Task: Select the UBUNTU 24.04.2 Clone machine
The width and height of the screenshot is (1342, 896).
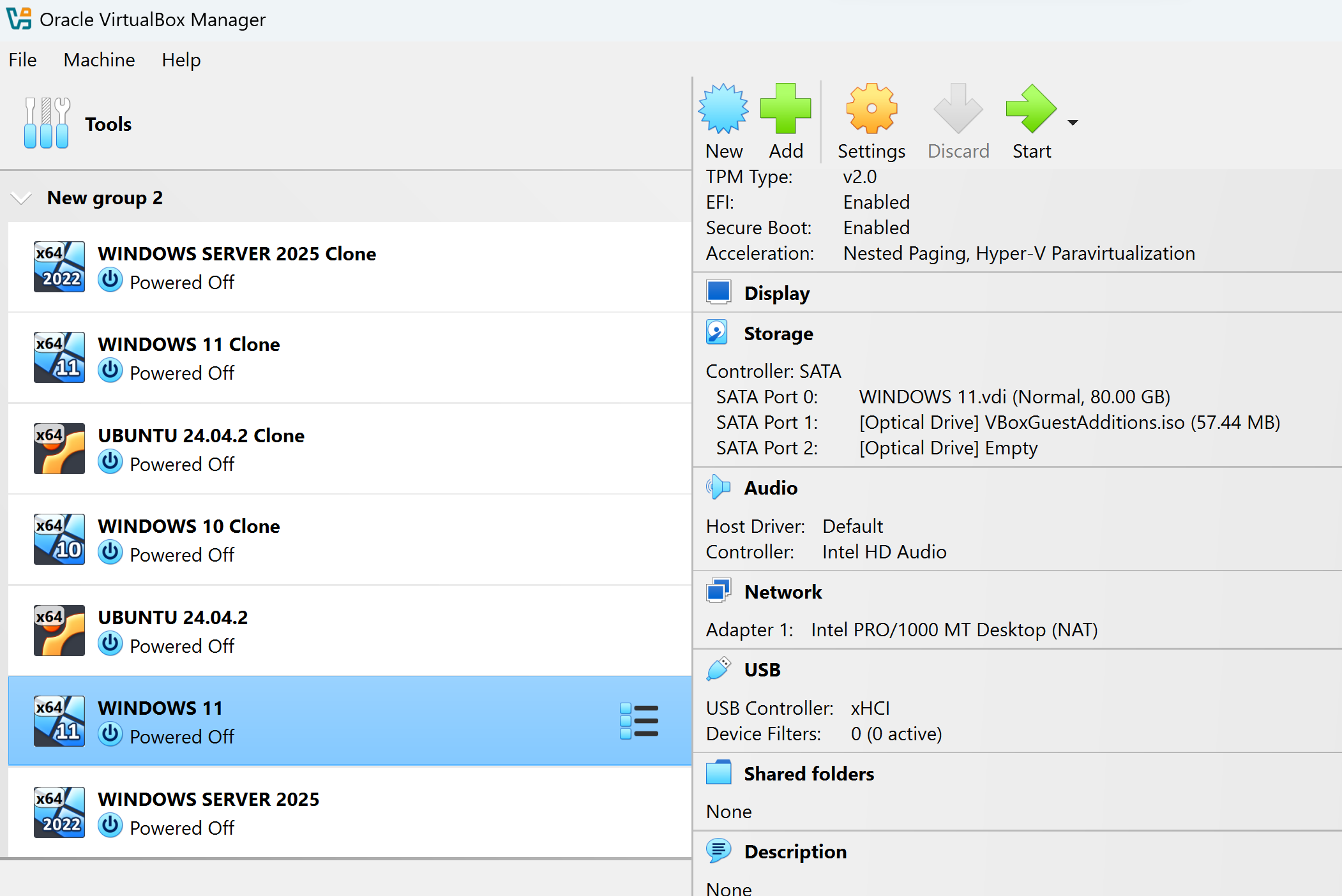Action: click(200, 435)
